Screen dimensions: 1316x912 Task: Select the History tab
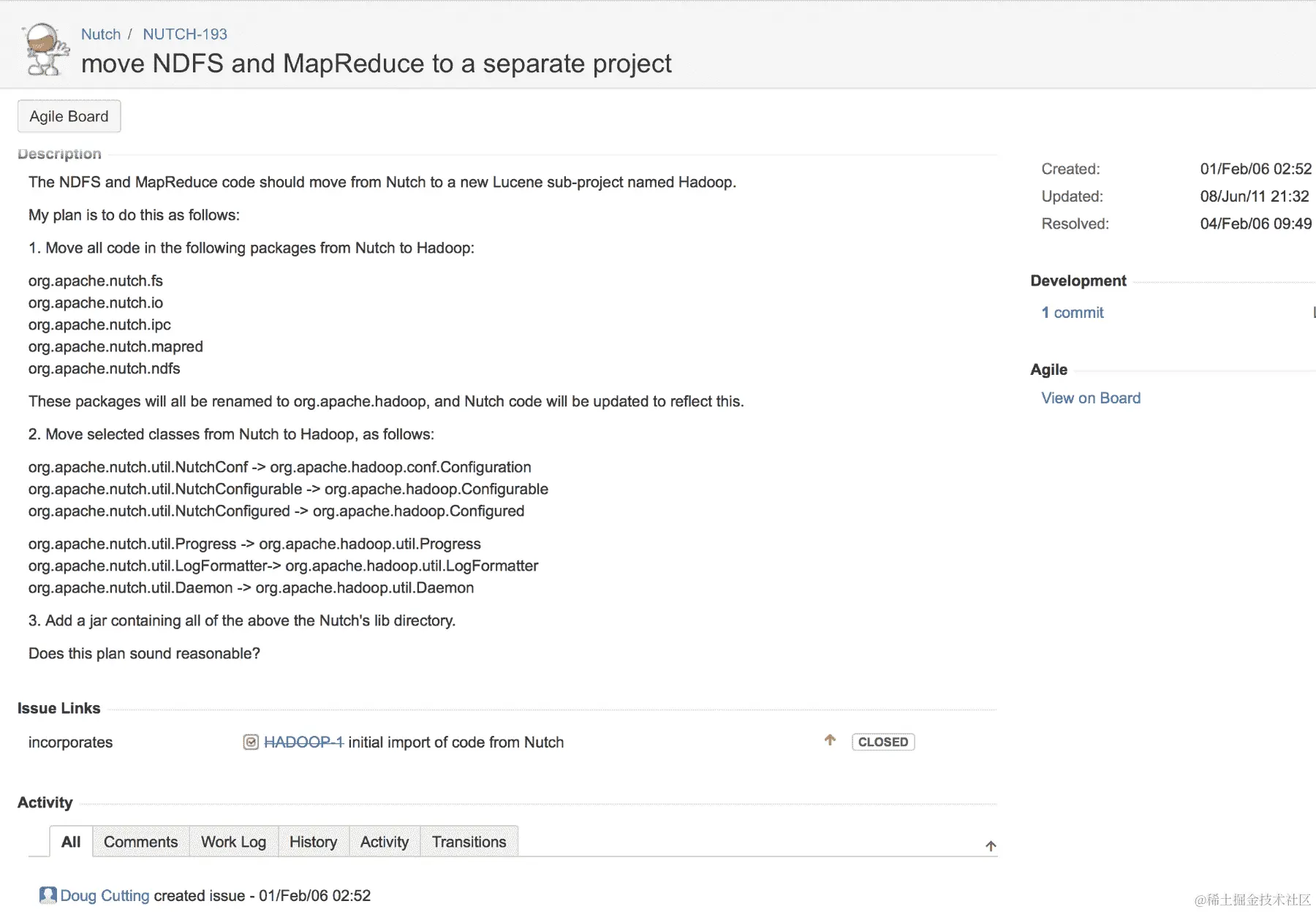[313, 842]
